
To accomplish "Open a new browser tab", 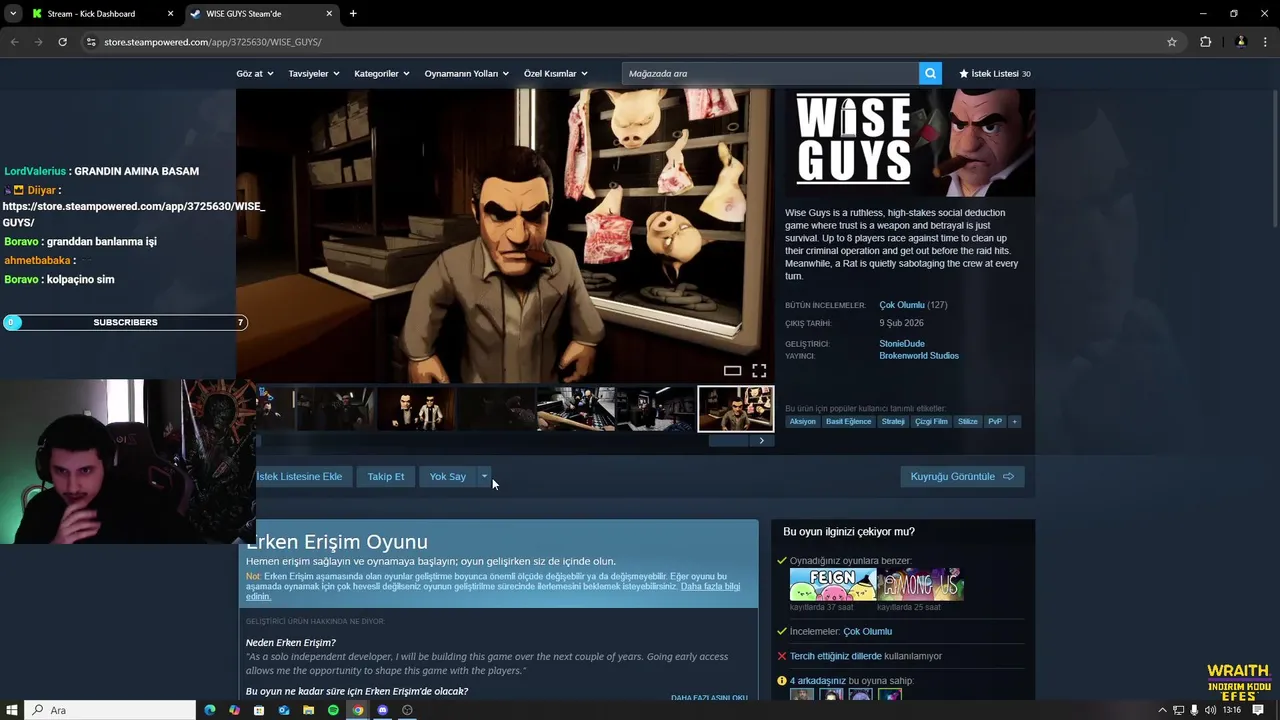I will click(353, 14).
